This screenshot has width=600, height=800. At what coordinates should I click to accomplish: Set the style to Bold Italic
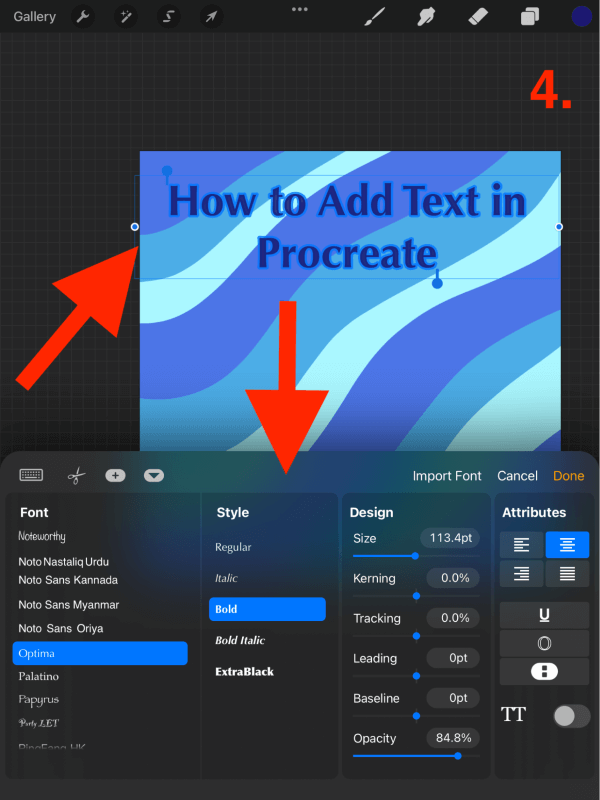(x=240, y=640)
